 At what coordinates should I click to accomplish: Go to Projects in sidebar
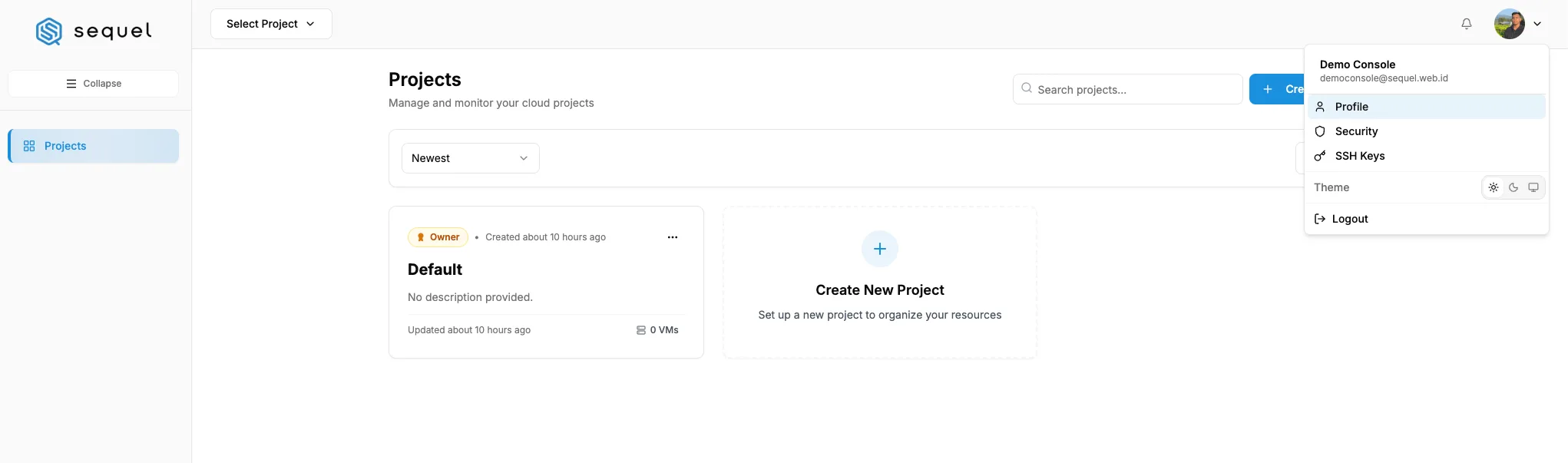click(x=94, y=146)
